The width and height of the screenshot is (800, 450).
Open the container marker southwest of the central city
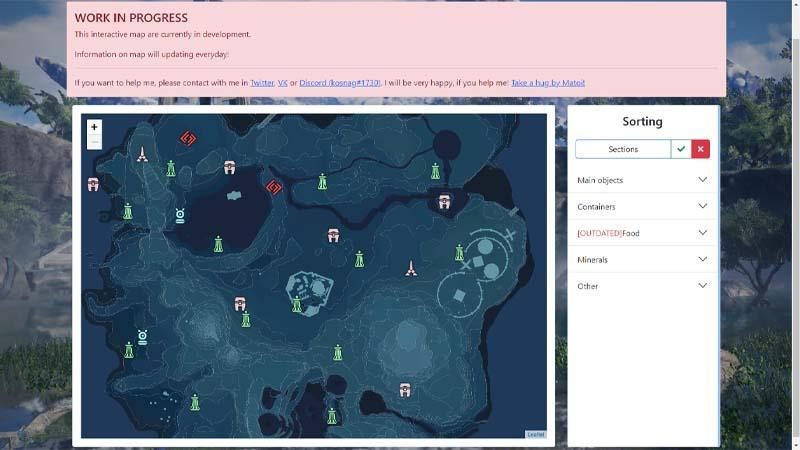pos(240,304)
